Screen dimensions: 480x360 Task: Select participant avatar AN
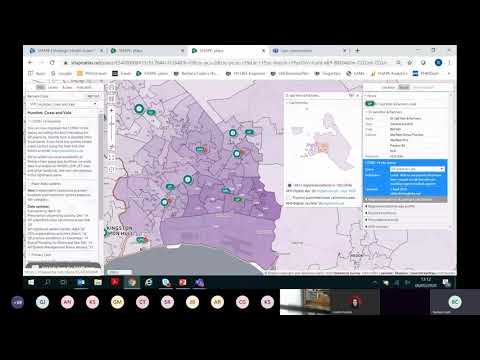[67, 302]
